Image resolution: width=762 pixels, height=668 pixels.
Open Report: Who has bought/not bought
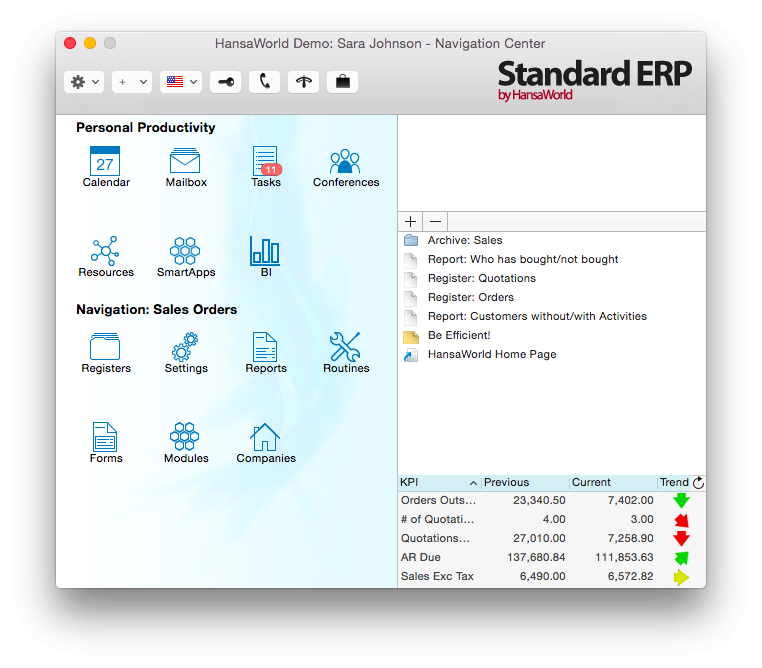523,259
